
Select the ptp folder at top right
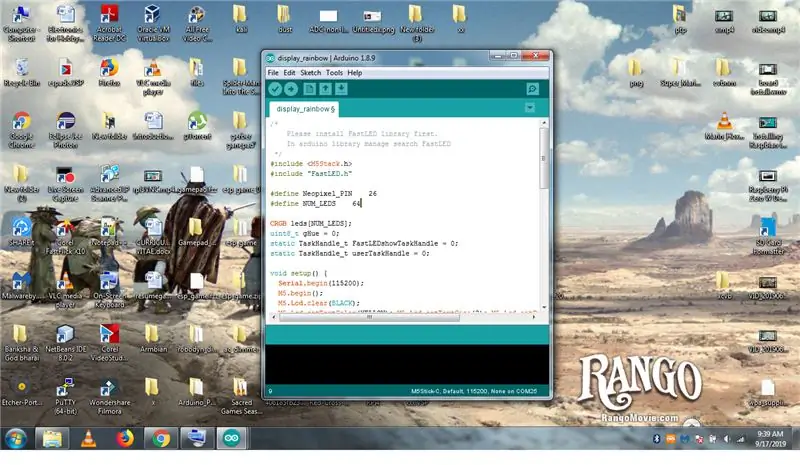coord(680,19)
